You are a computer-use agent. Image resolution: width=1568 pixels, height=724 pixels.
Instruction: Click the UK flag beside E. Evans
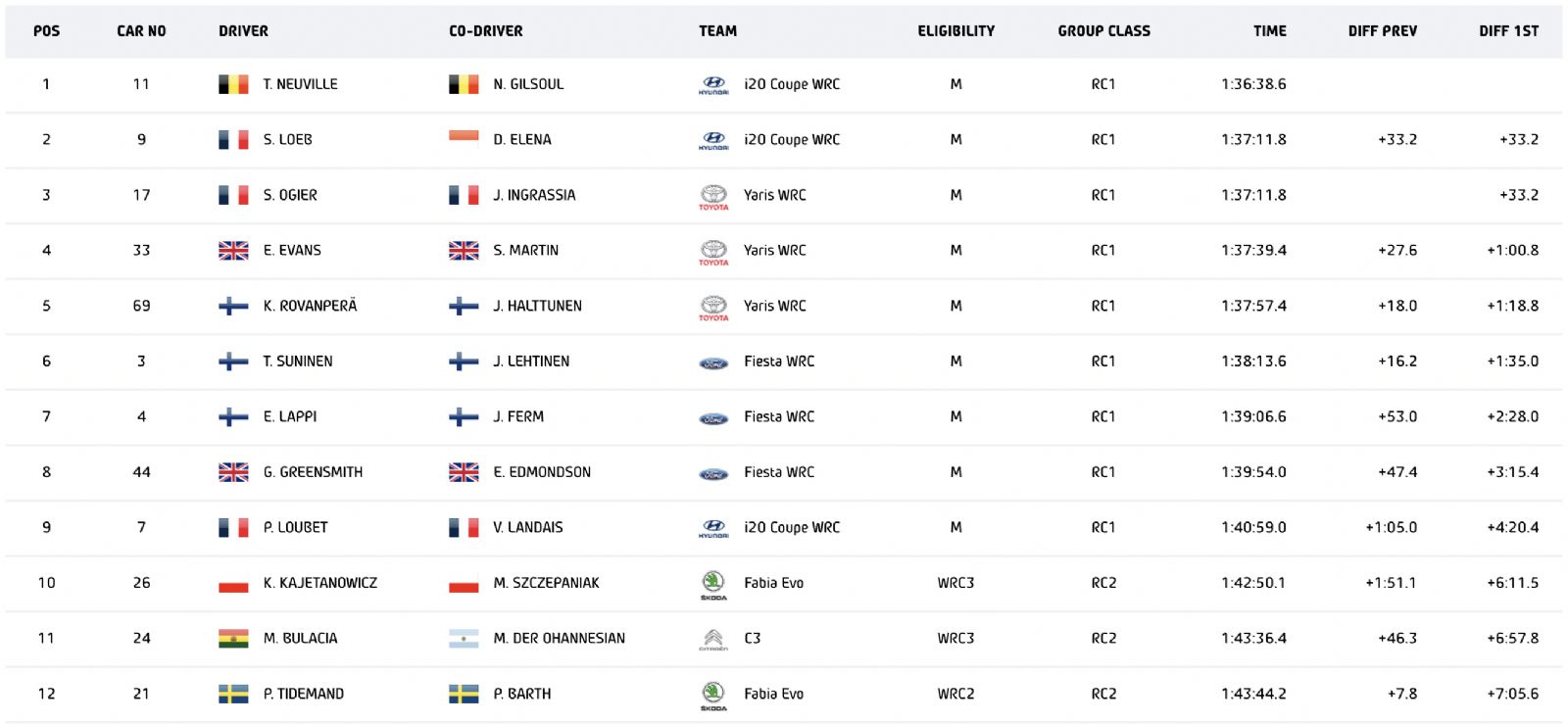[233, 251]
